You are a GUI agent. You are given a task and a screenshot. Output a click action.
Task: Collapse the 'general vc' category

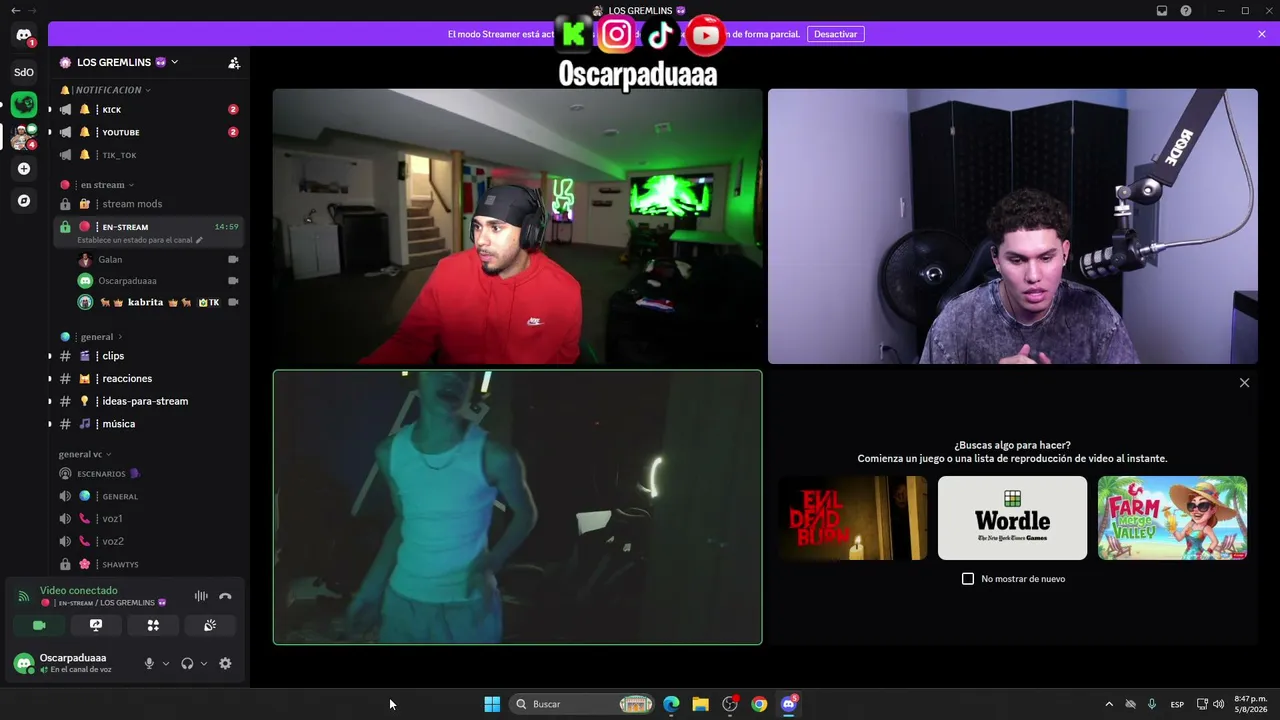click(x=85, y=454)
